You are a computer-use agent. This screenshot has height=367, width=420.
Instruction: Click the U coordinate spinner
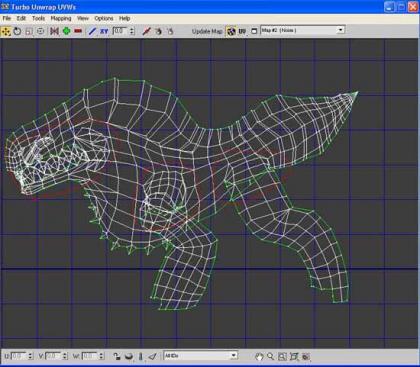click(30, 356)
